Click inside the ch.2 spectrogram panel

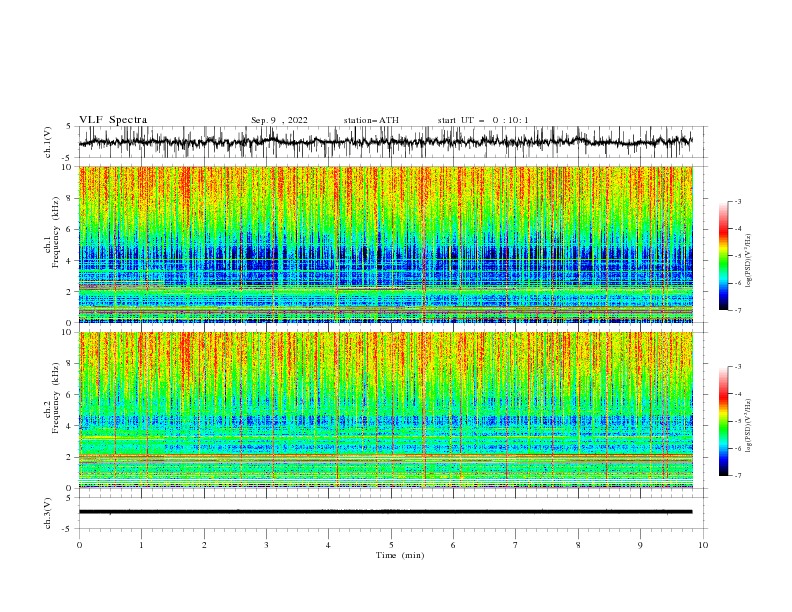385,410
